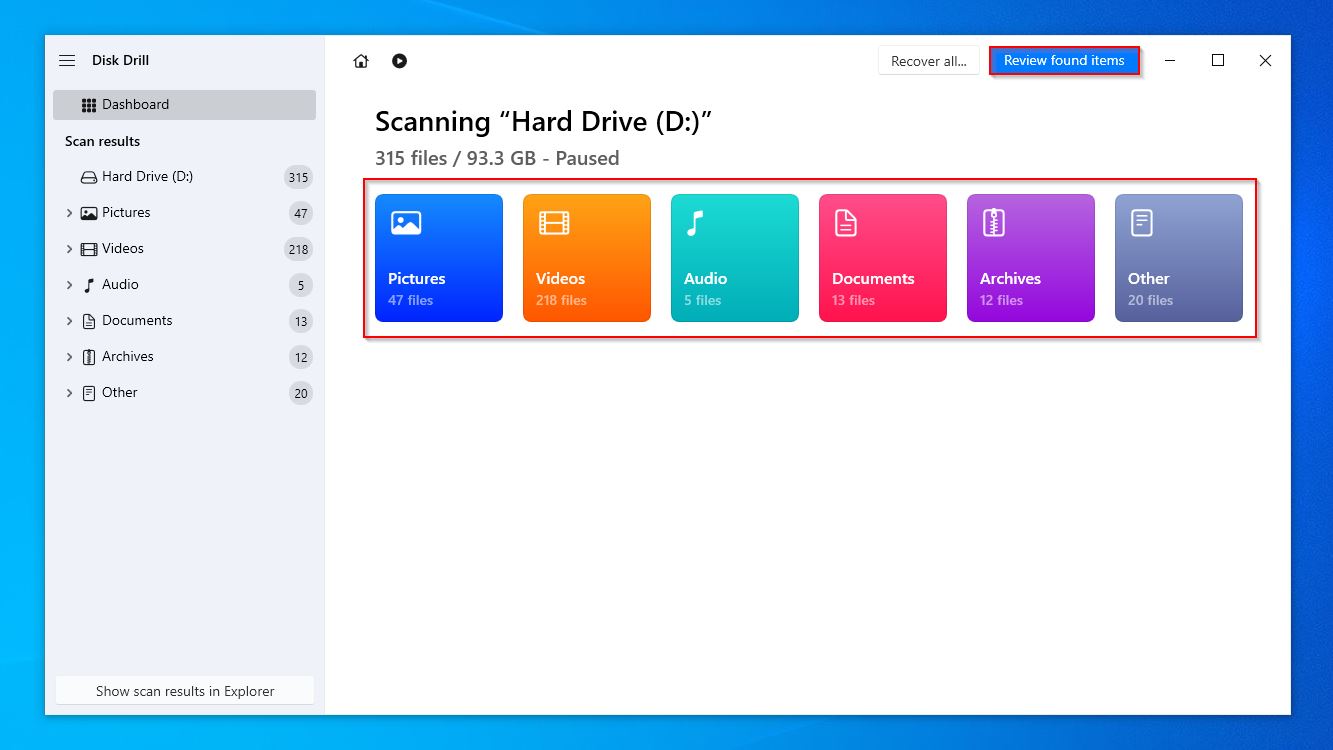The width and height of the screenshot is (1333, 750).
Task: Expand the Videos tree in scan results
Action: point(68,248)
